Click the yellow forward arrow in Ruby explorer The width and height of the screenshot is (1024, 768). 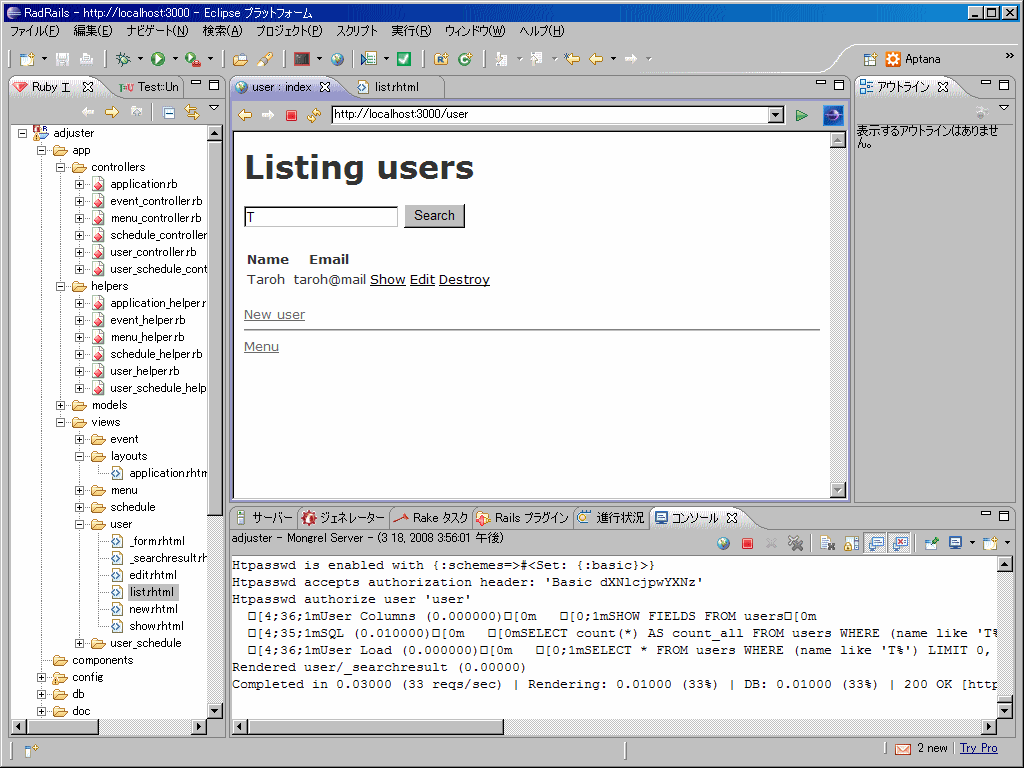(x=112, y=112)
